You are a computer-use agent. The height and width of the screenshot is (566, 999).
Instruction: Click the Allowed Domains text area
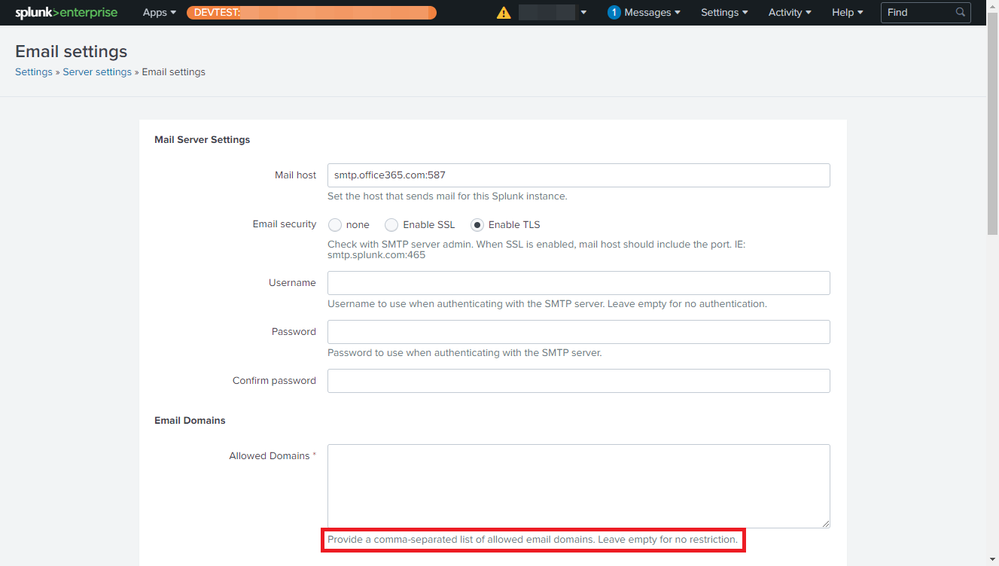click(x=578, y=486)
